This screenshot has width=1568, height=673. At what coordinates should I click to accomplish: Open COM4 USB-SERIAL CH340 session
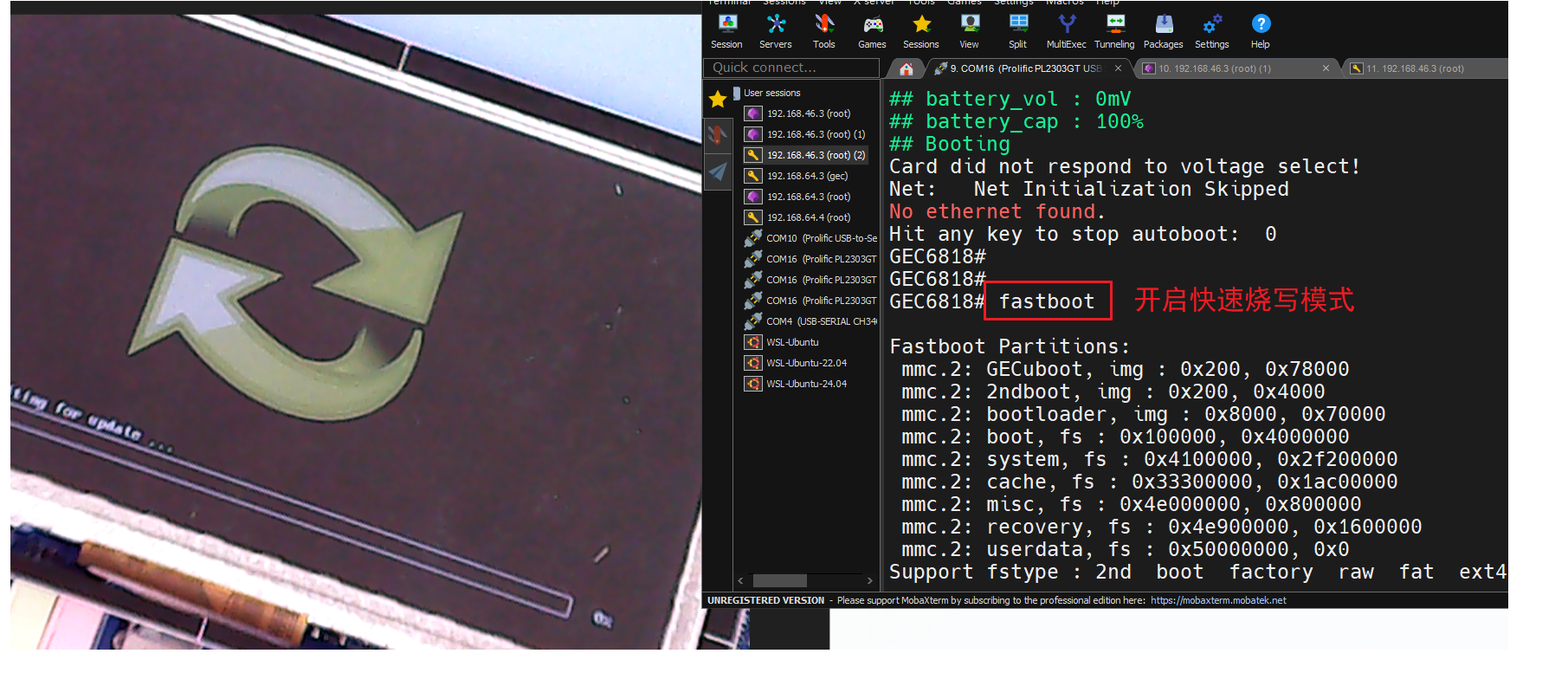click(x=810, y=321)
